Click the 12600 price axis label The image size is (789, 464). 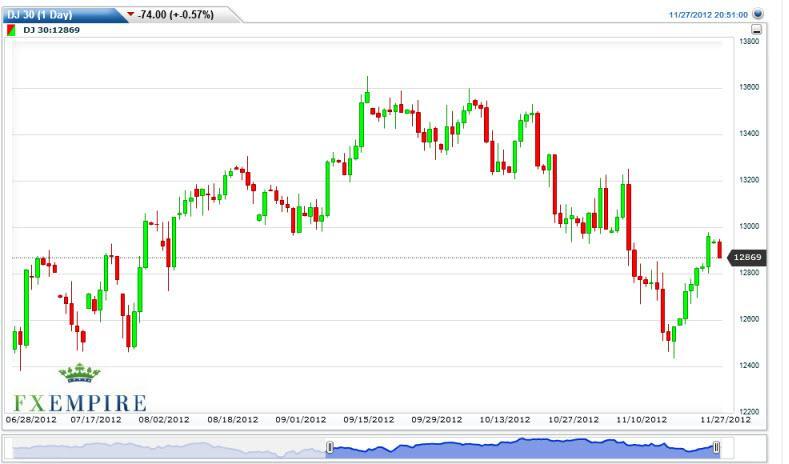tap(749, 319)
